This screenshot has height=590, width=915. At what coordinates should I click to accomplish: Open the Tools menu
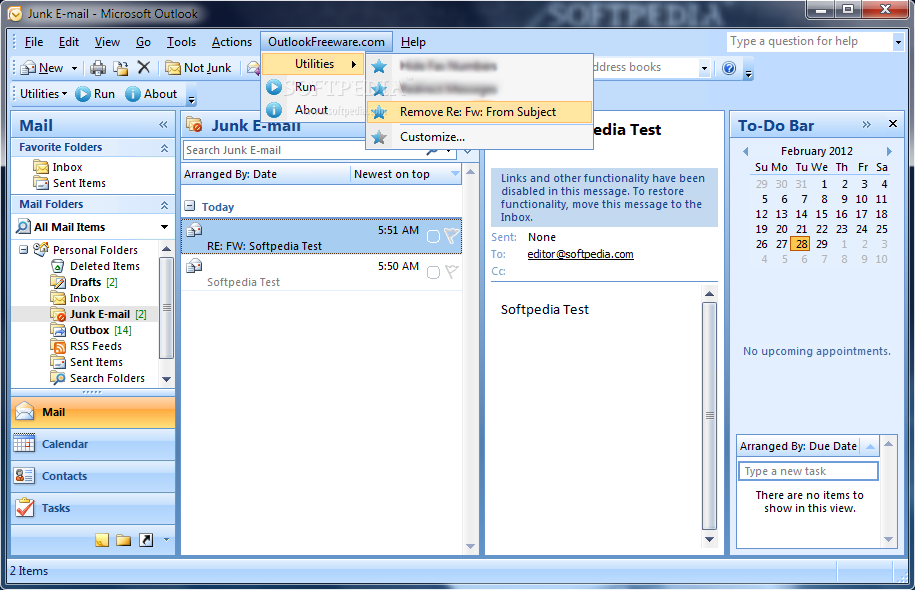(x=181, y=42)
